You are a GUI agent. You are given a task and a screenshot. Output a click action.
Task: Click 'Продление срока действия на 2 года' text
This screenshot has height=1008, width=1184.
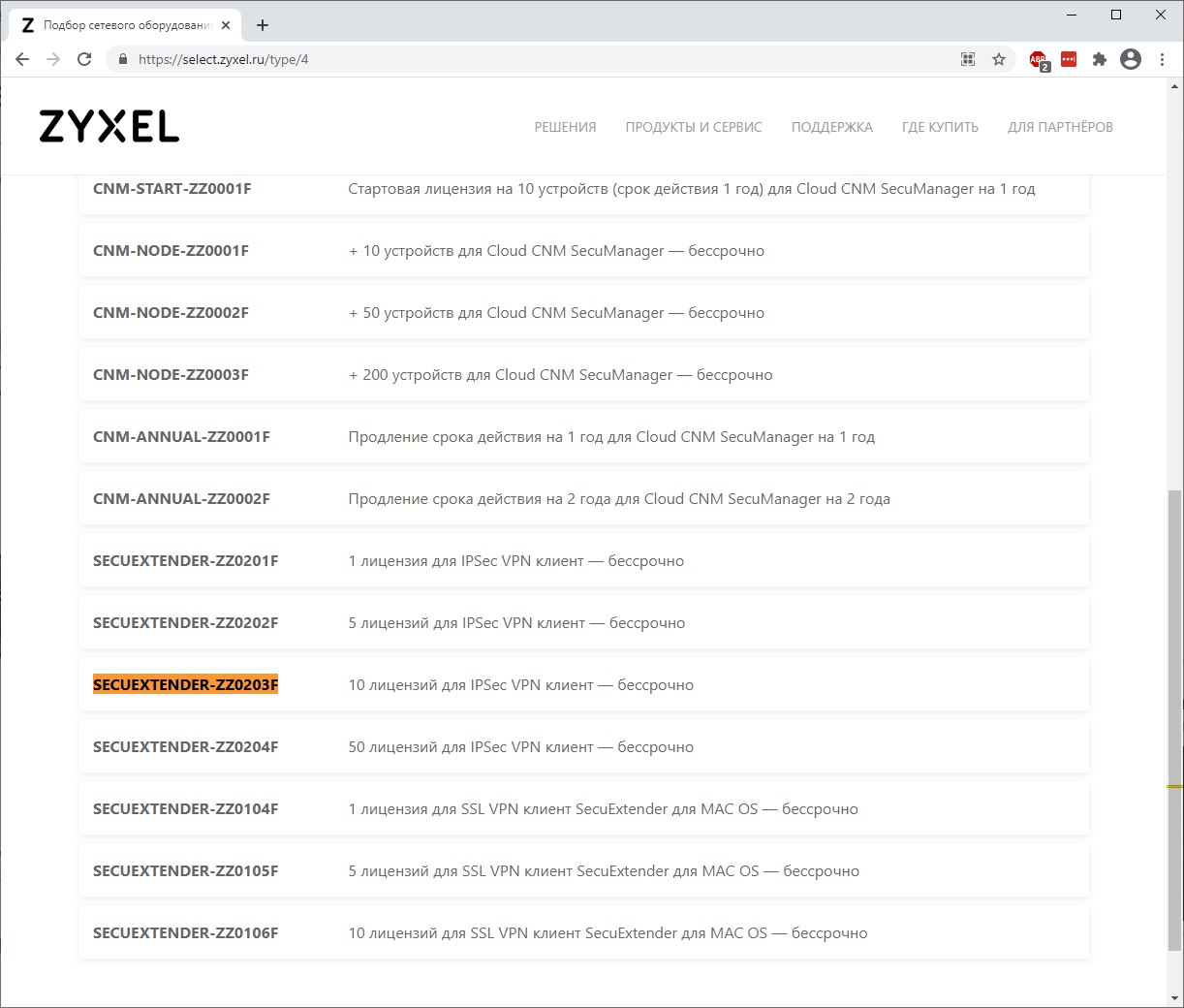point(619,499)
